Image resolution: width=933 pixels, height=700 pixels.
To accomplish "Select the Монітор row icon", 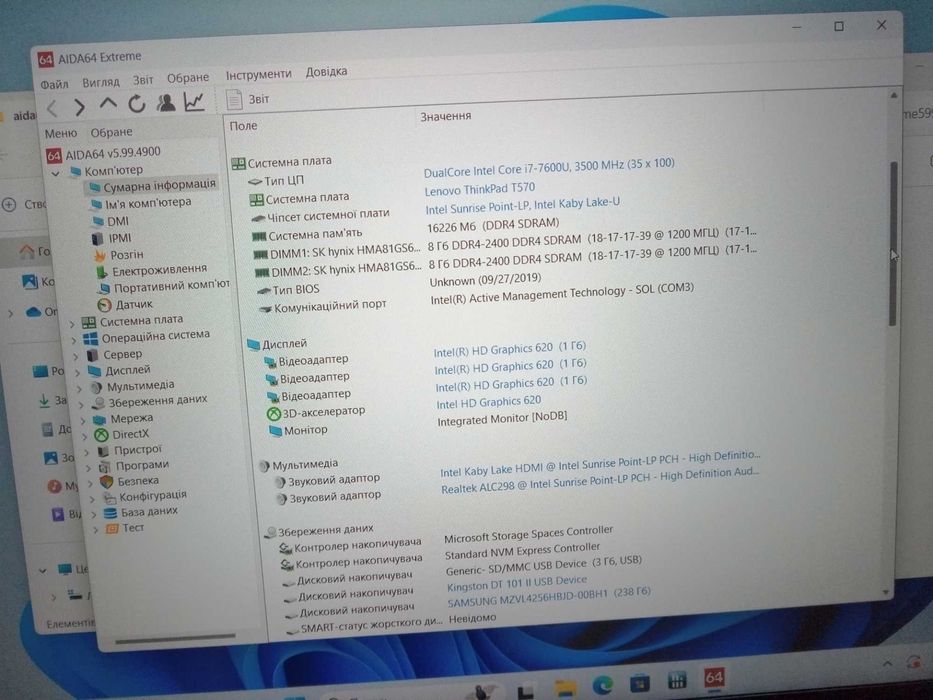I will tap(275, 430).
